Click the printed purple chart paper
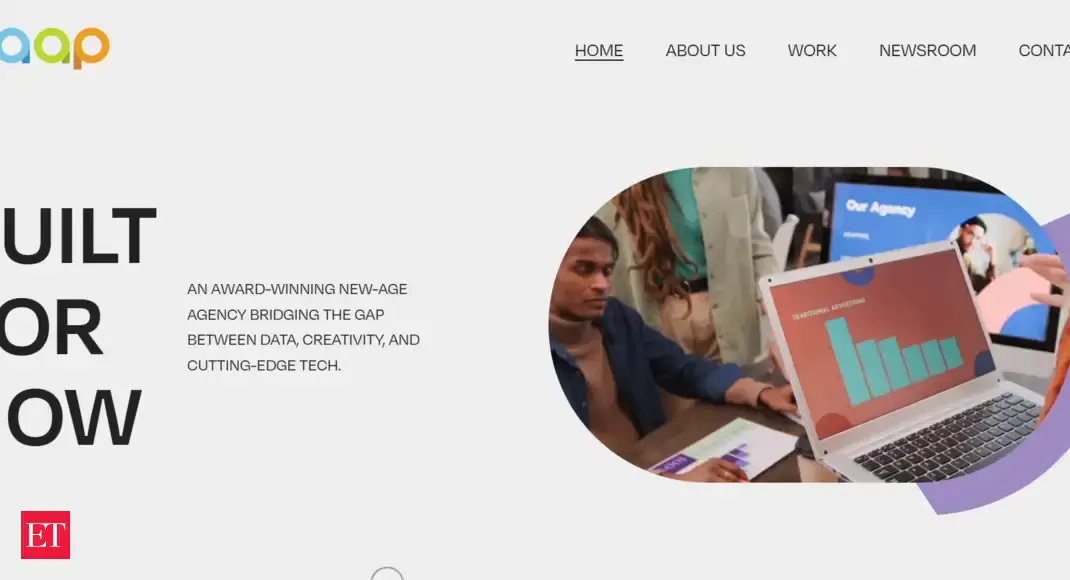Image resolution: width=1070 pixels, height=580 pixels. pyautogui.click(x=723, y=450)
